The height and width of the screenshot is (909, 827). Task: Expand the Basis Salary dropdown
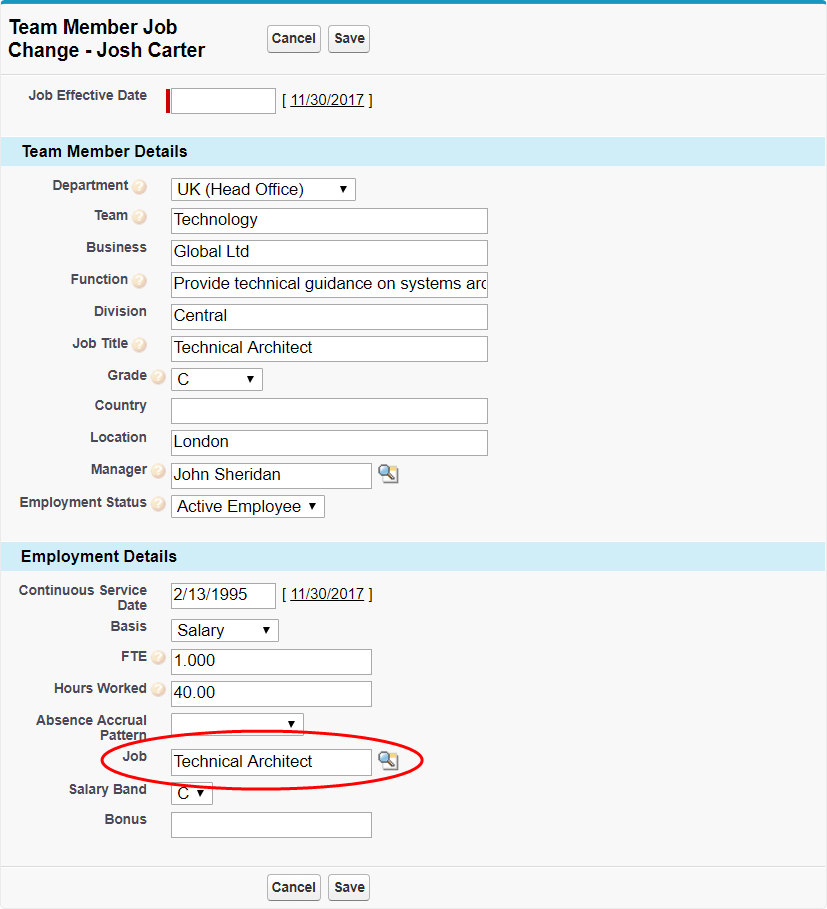pyautogui.click(x=224, y=630)
